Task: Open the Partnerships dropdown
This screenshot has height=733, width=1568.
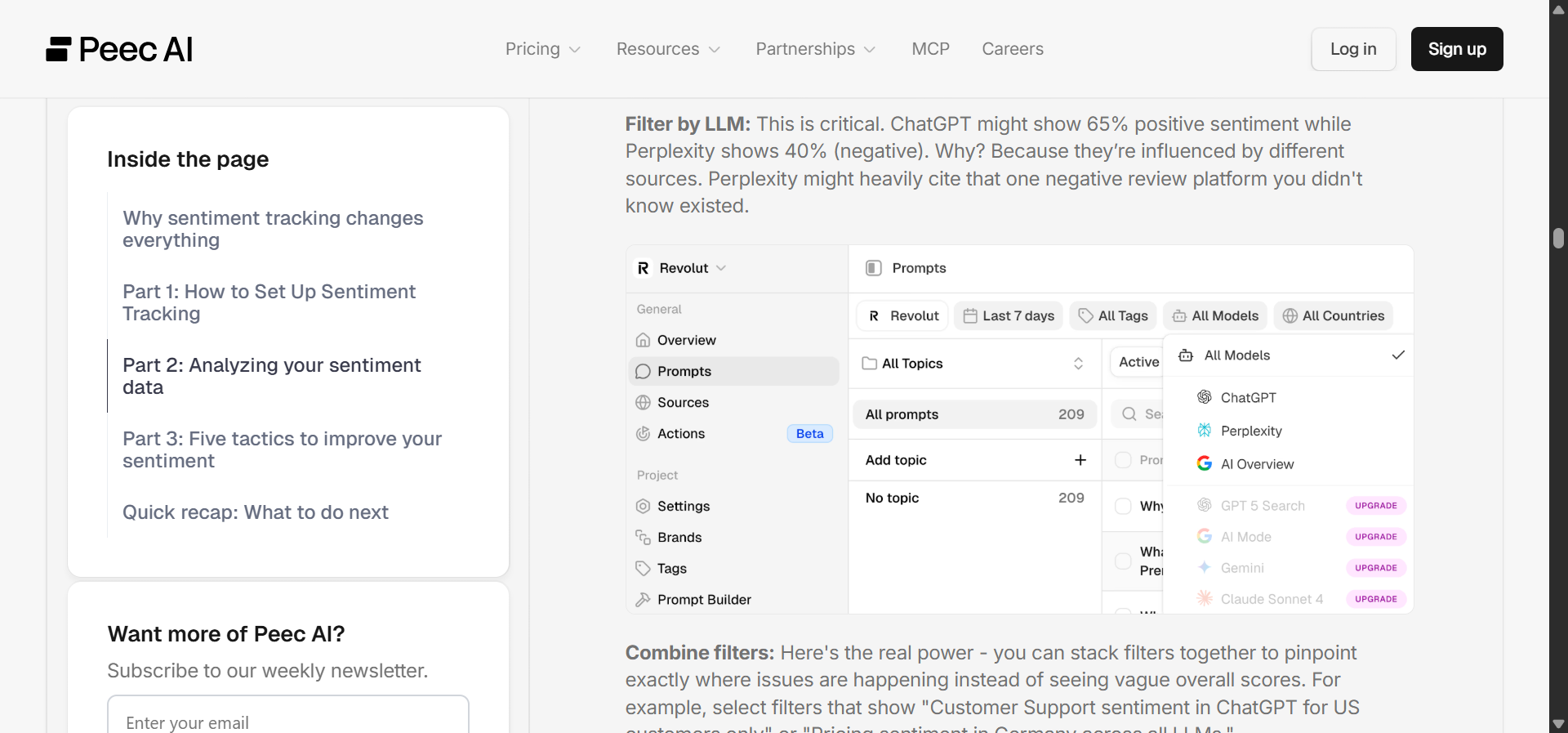Action: [x=815, y=49]
